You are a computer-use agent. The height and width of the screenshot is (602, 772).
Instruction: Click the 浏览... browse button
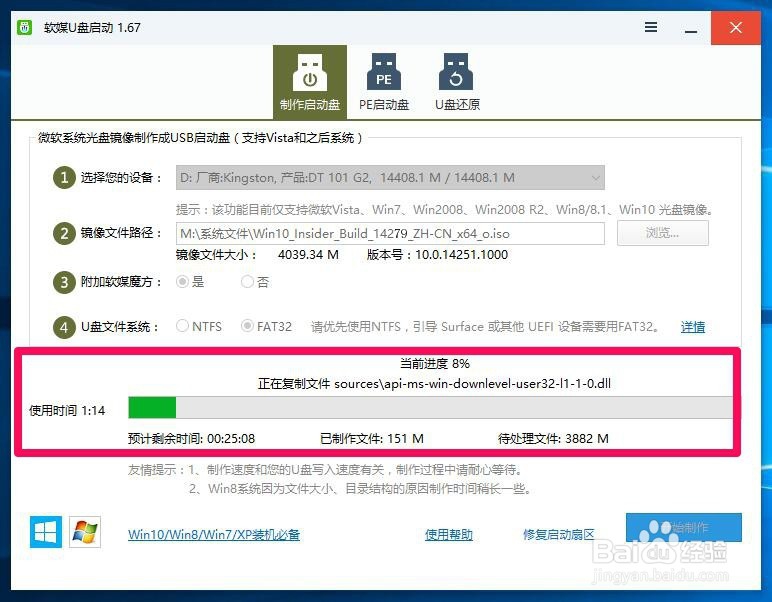pyautogui.click(x=663, y=233)
